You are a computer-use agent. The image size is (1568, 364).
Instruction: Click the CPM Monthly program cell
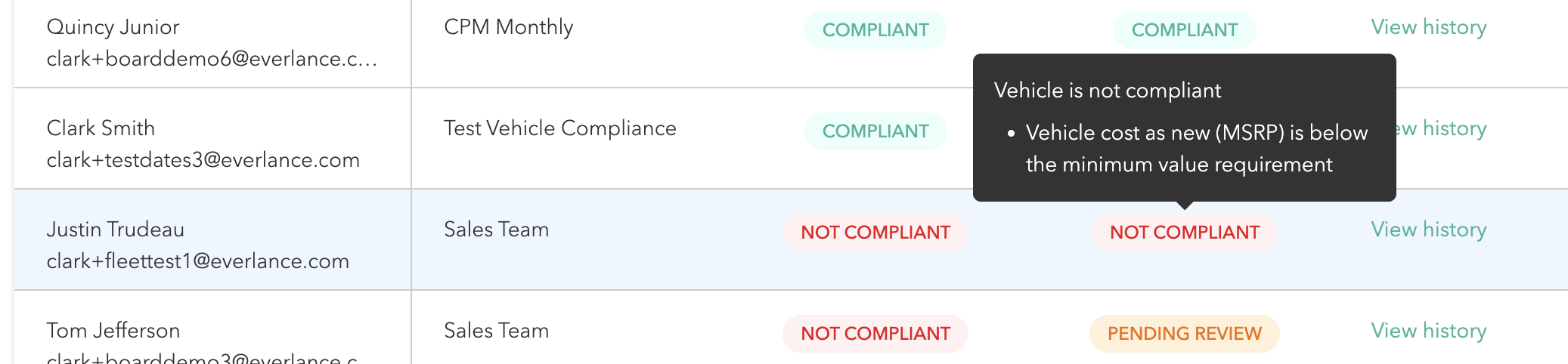[508, 27]
